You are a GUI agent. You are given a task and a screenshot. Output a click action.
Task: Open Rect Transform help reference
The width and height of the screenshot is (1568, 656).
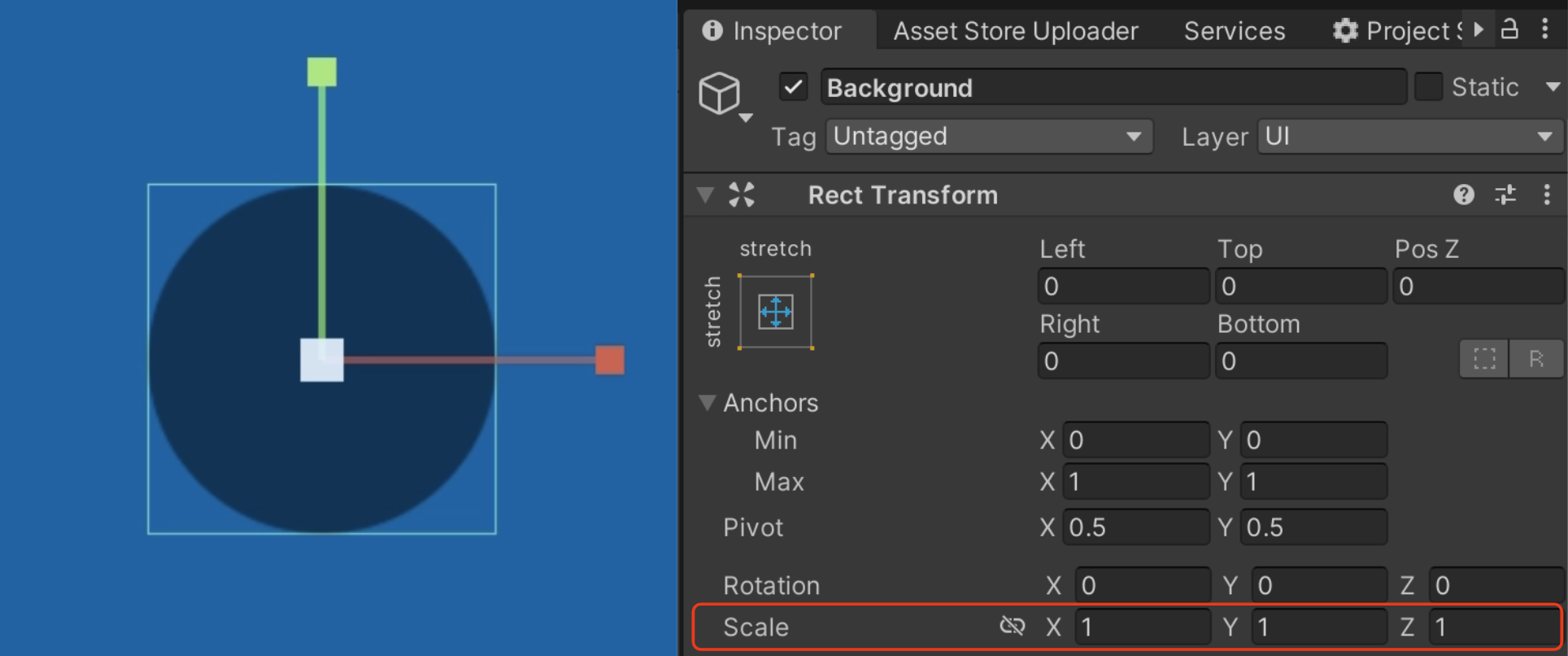pyautogui.click(x=1464, y=195)
